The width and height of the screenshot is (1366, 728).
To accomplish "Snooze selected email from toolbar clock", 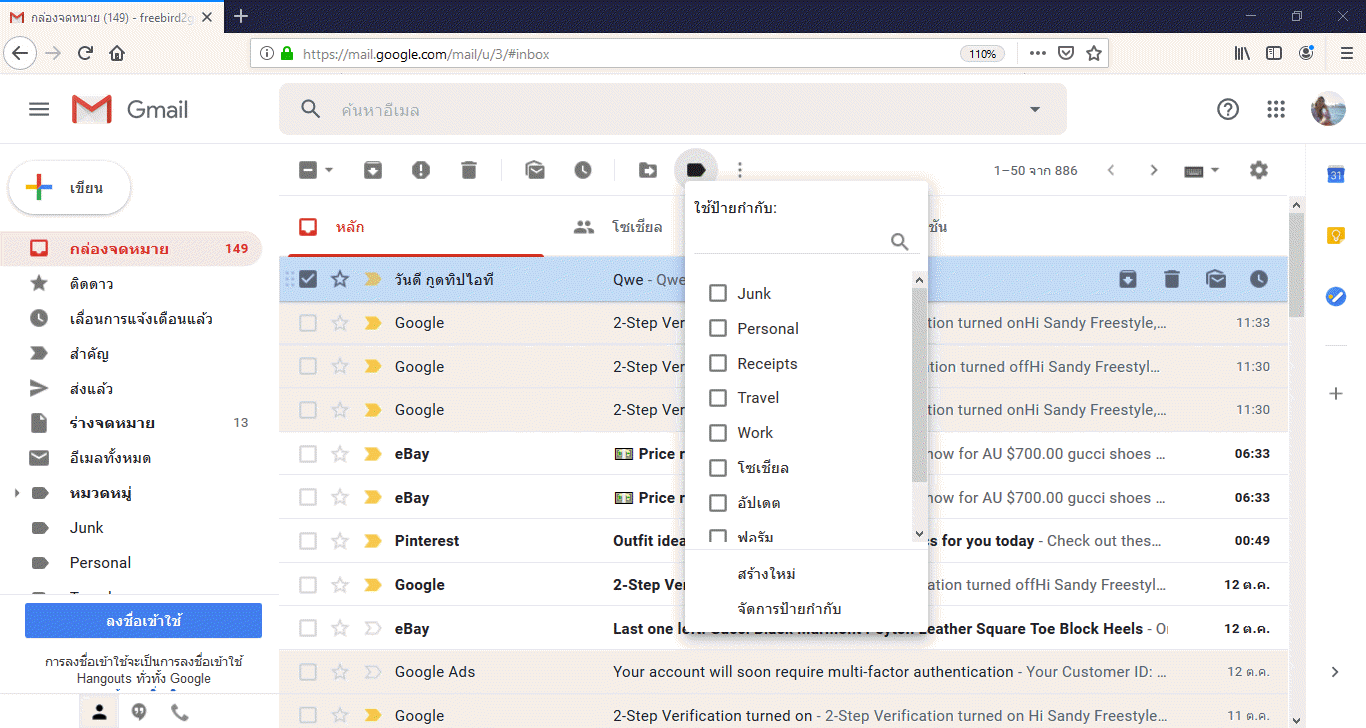I will [583, 170].
